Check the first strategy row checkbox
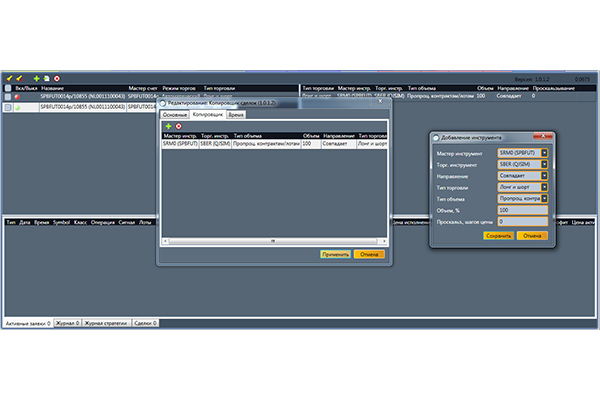The image size is (600, 400). click(8, 97)
